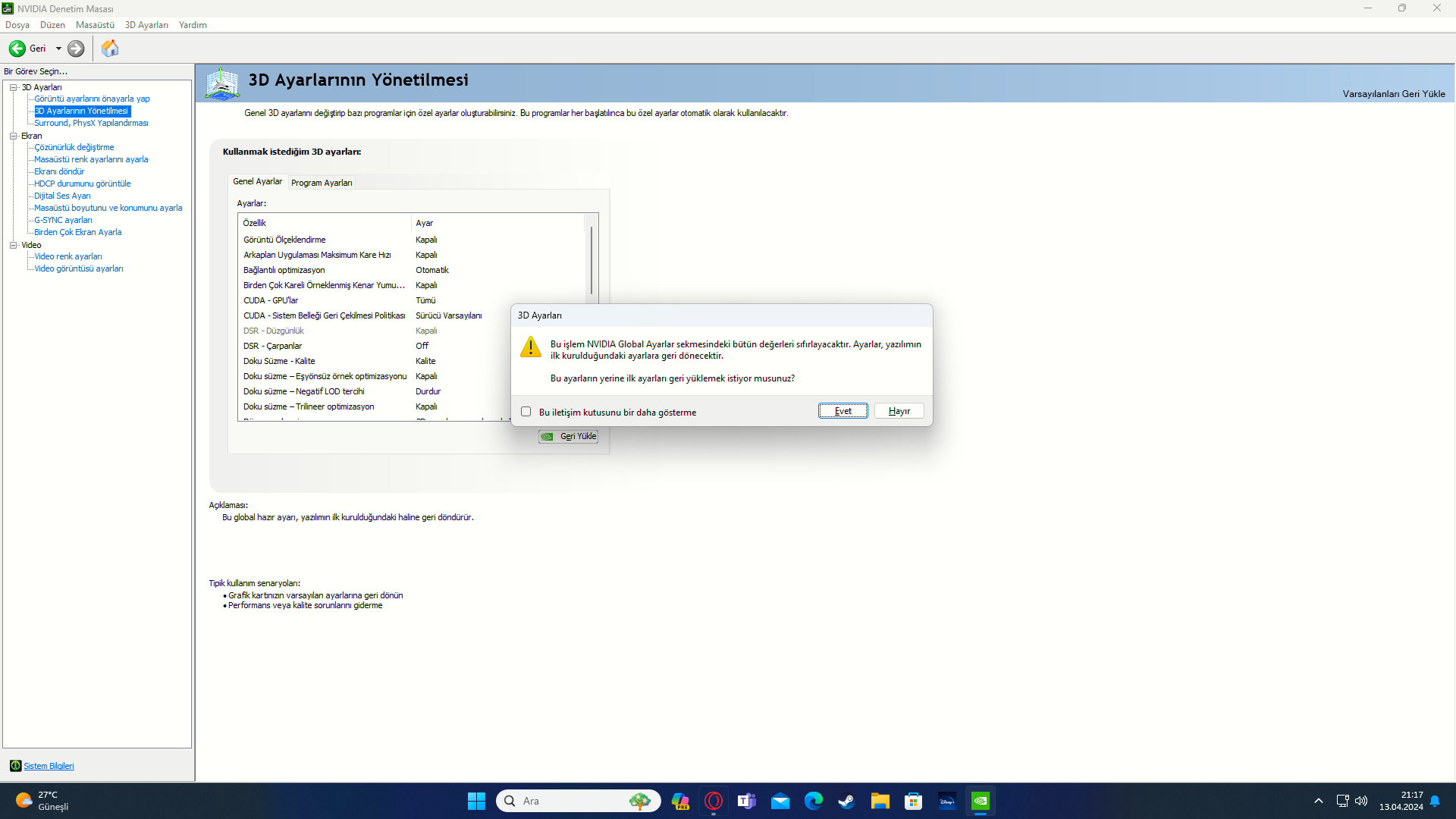Click the Sistem Bilgileri icon
Viewport: 1456px width, 819px height.
point(15,766)
